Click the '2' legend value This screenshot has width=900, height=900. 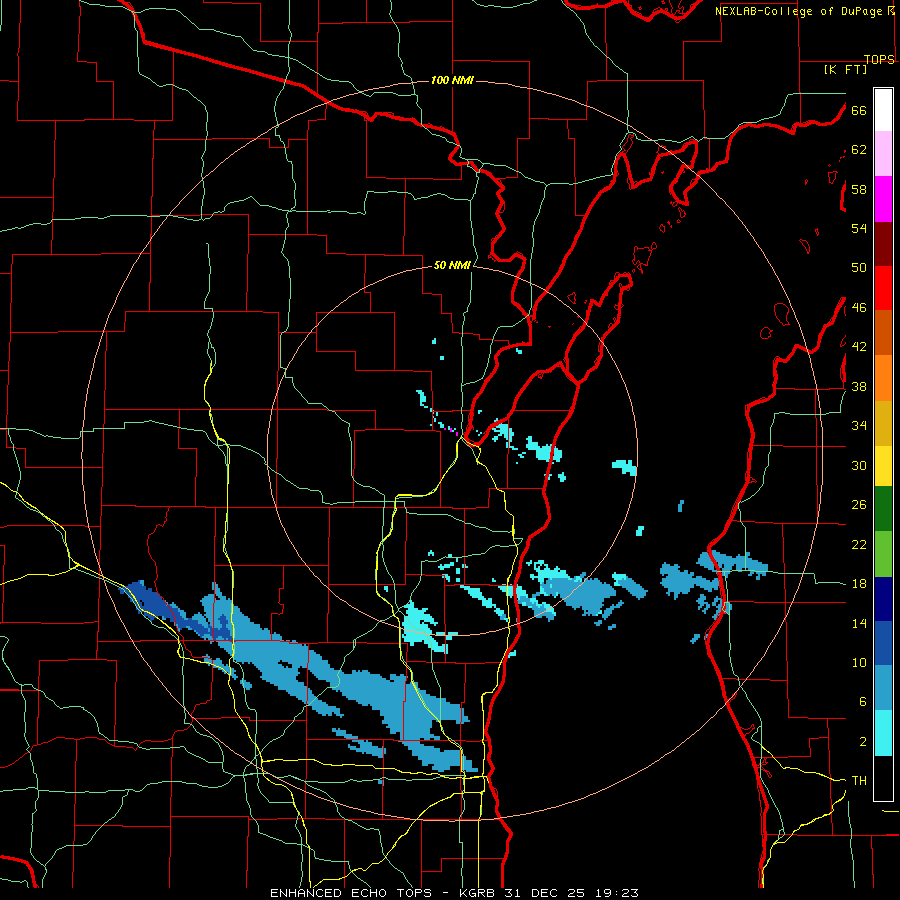862,742
